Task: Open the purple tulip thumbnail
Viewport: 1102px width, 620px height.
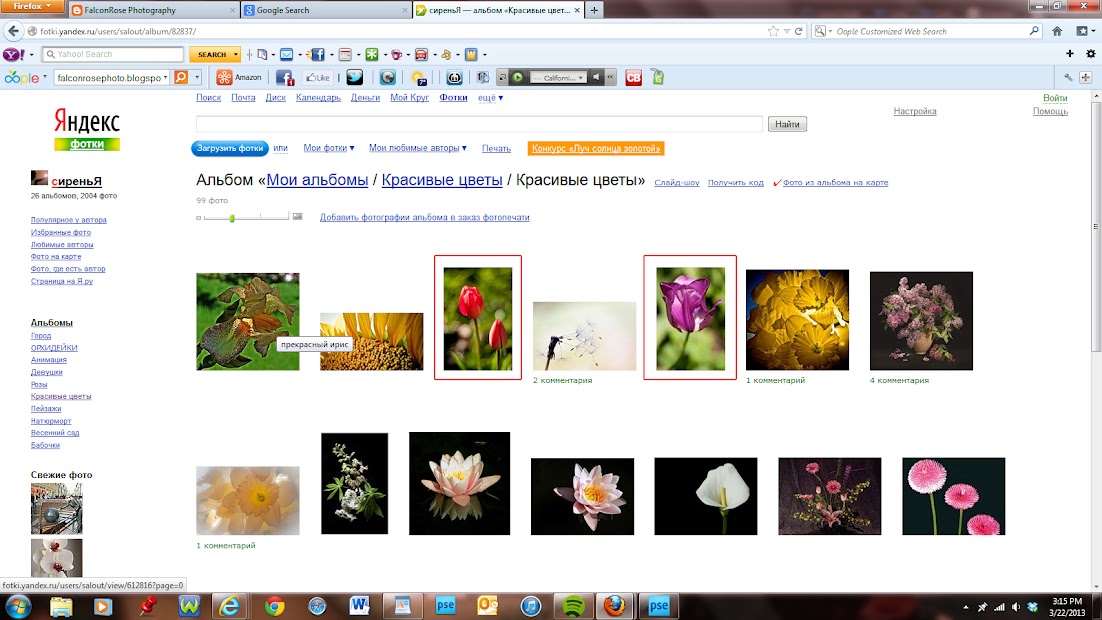Action: tap(690, 318)
